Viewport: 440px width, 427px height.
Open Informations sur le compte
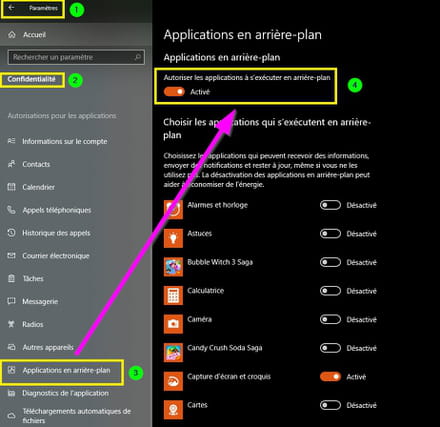click(x=65, y=141)
